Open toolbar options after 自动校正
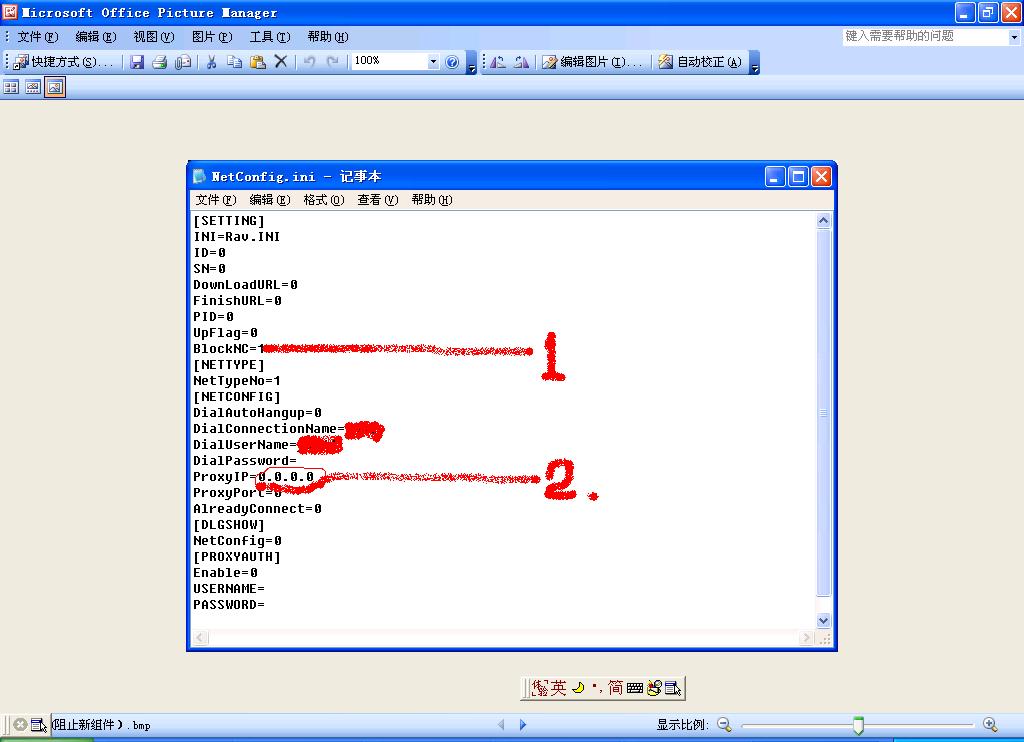Viewport: 1024px width, 742px height. point(755,63)
